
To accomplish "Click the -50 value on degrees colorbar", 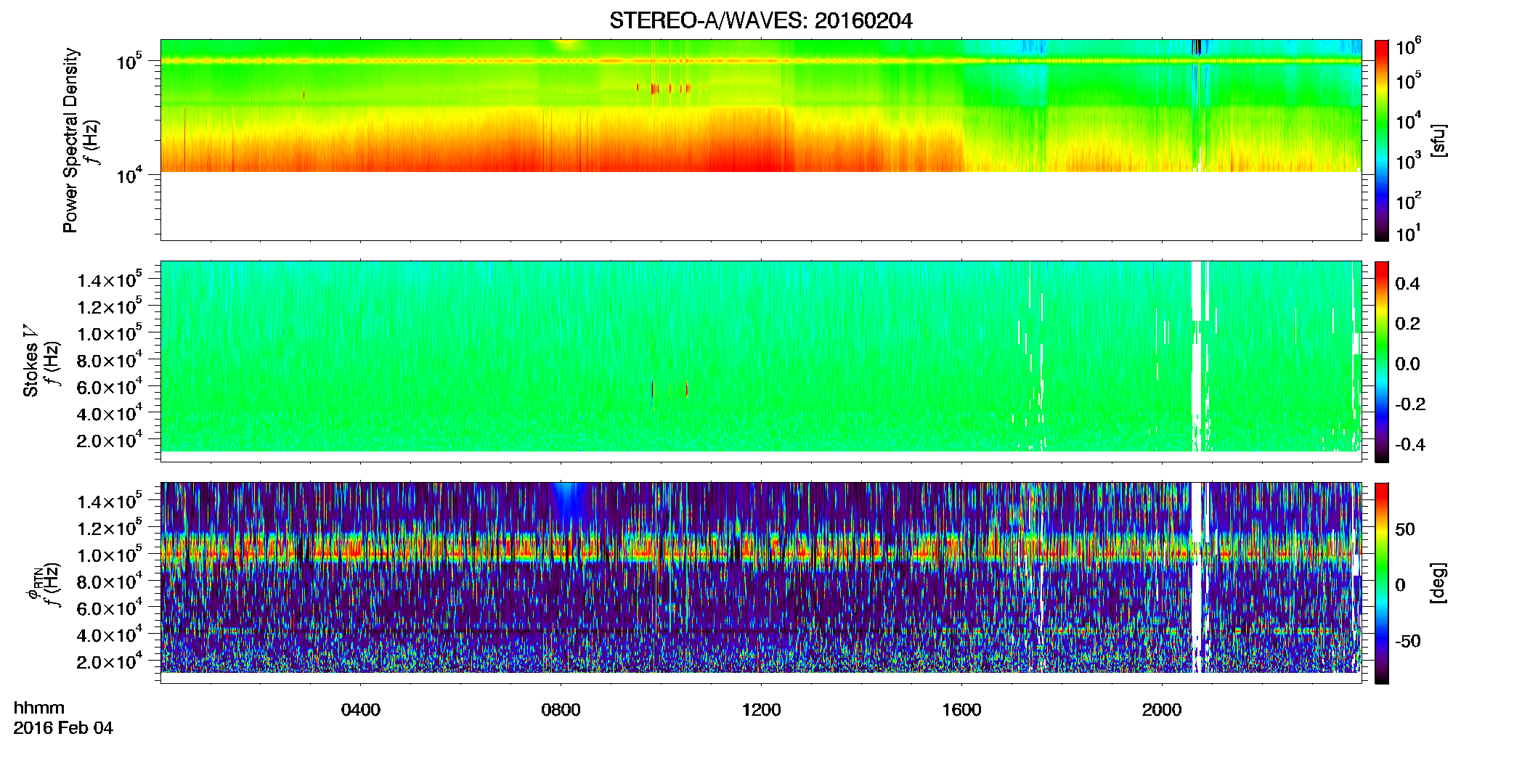I will point(1408,642).
